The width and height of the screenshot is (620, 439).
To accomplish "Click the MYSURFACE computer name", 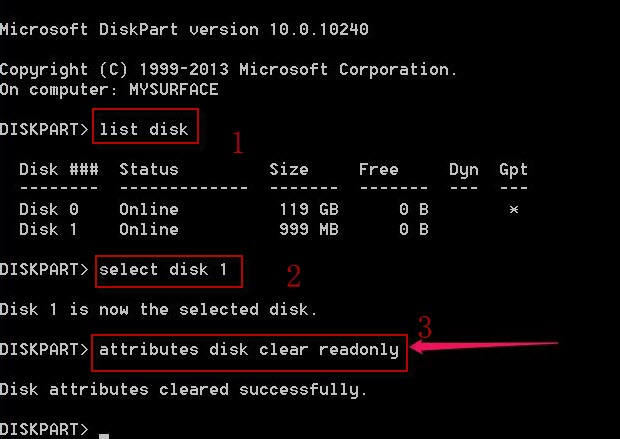I will (173, 90).
